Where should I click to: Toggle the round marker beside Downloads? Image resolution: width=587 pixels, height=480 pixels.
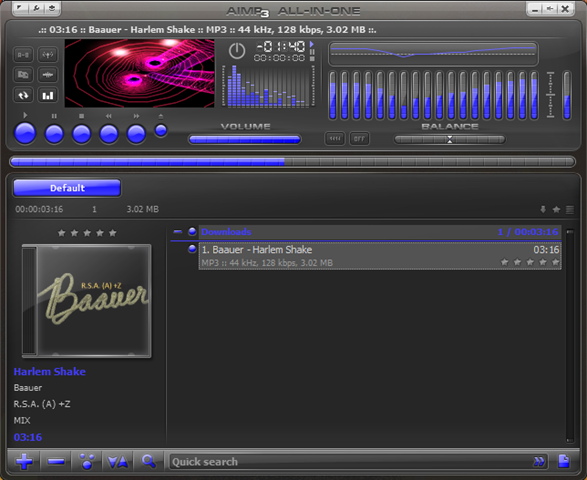tap(192, 231)
